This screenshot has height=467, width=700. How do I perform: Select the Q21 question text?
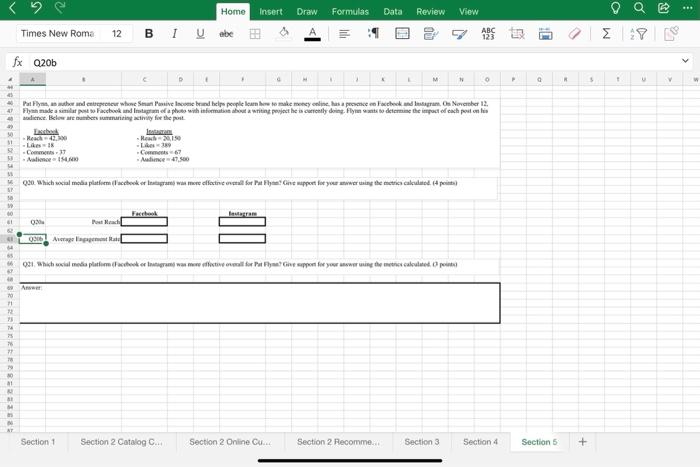[240, 264]
